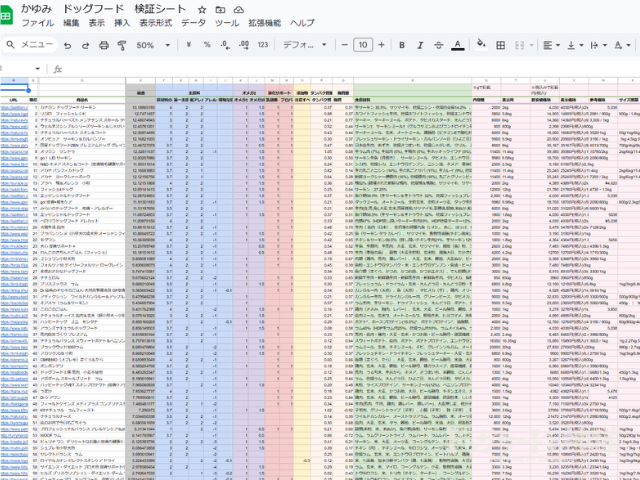Open the cell borders menu
The image size is (640, 480).
coord(500,45)
